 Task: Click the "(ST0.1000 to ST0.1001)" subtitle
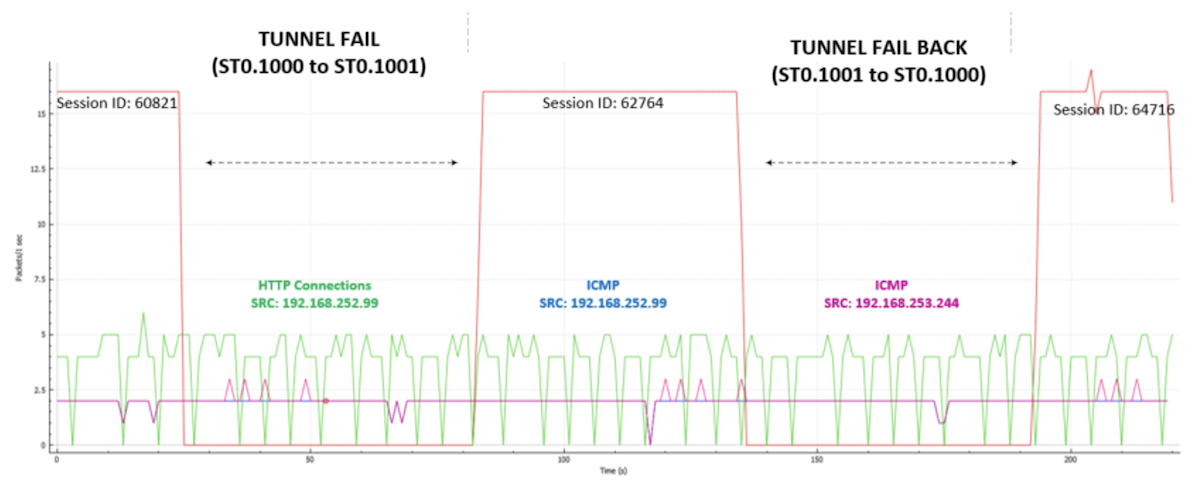(x=317, y=67)
